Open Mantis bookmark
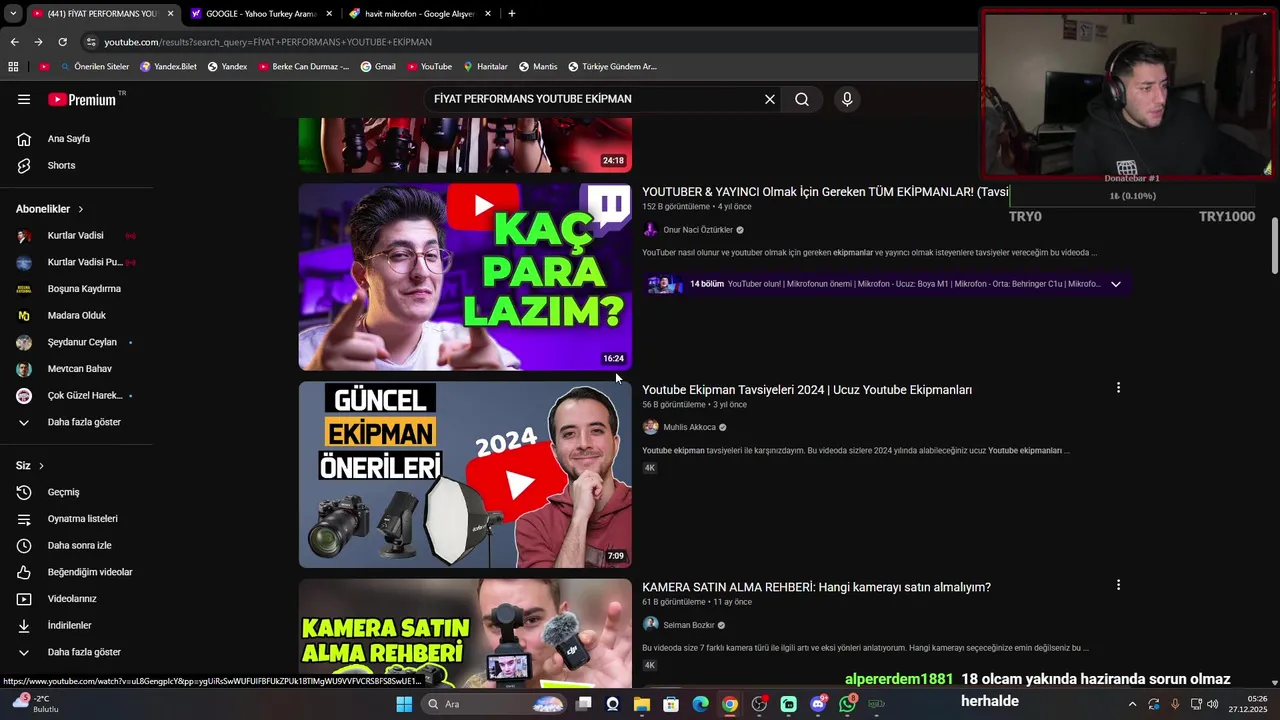This screenshot has width=1280, height=720. coord(538,67)
